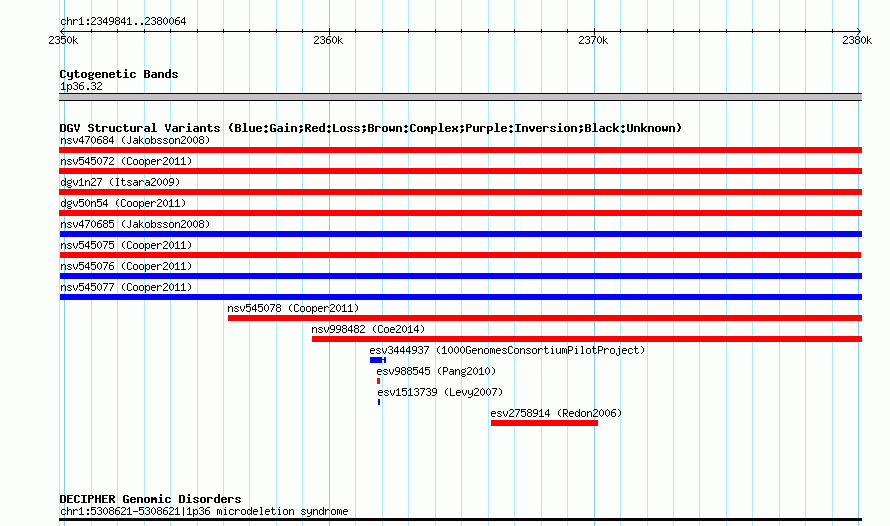Screen dimensions: 890x526
Task: Select the blue gain bar under nsv470685
Action: (460, 234)
